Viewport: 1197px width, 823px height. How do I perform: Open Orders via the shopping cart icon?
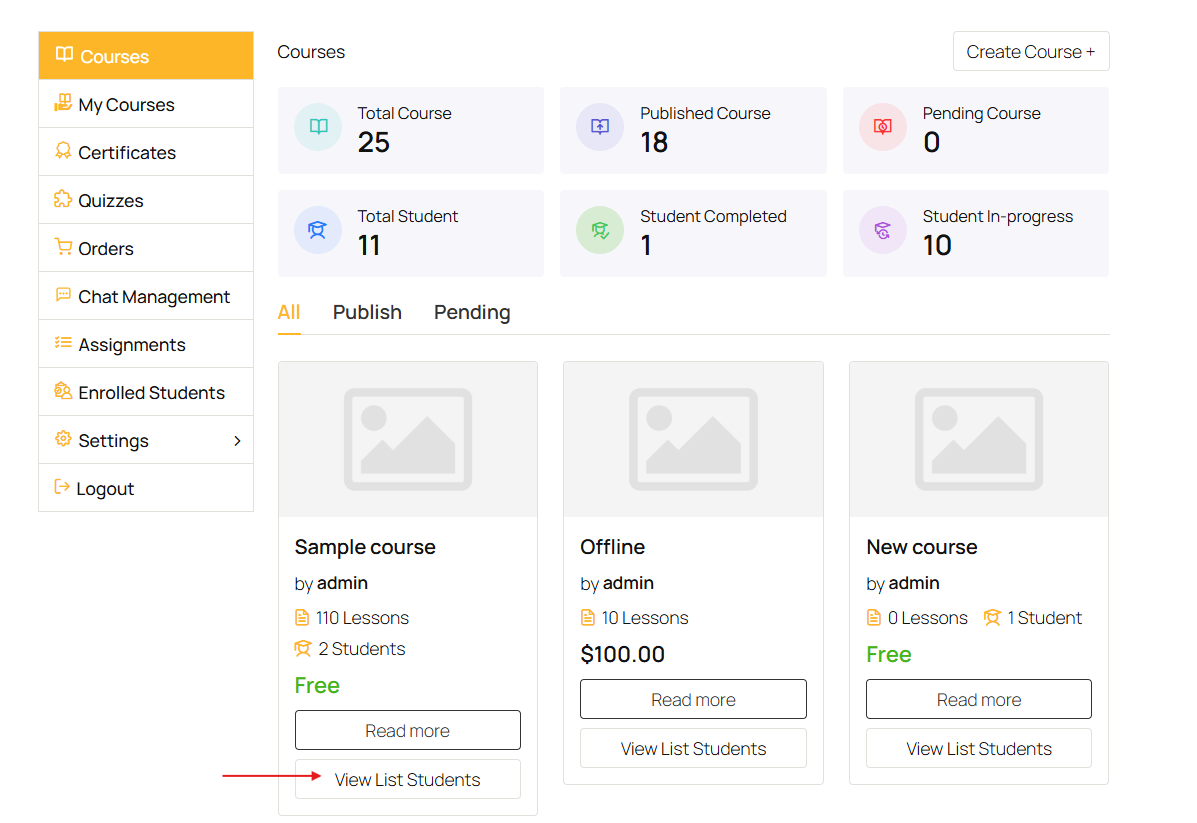pyautogui.click(x=61, y=247)
